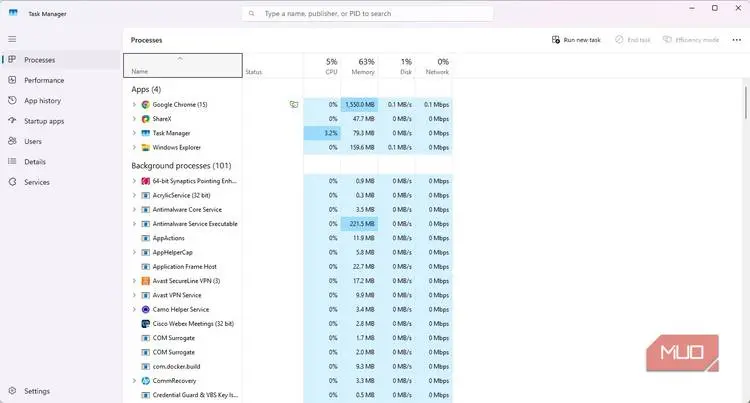750x403 pixels.
Task: Select the Application Frame Host row
Action: point(288,266)
